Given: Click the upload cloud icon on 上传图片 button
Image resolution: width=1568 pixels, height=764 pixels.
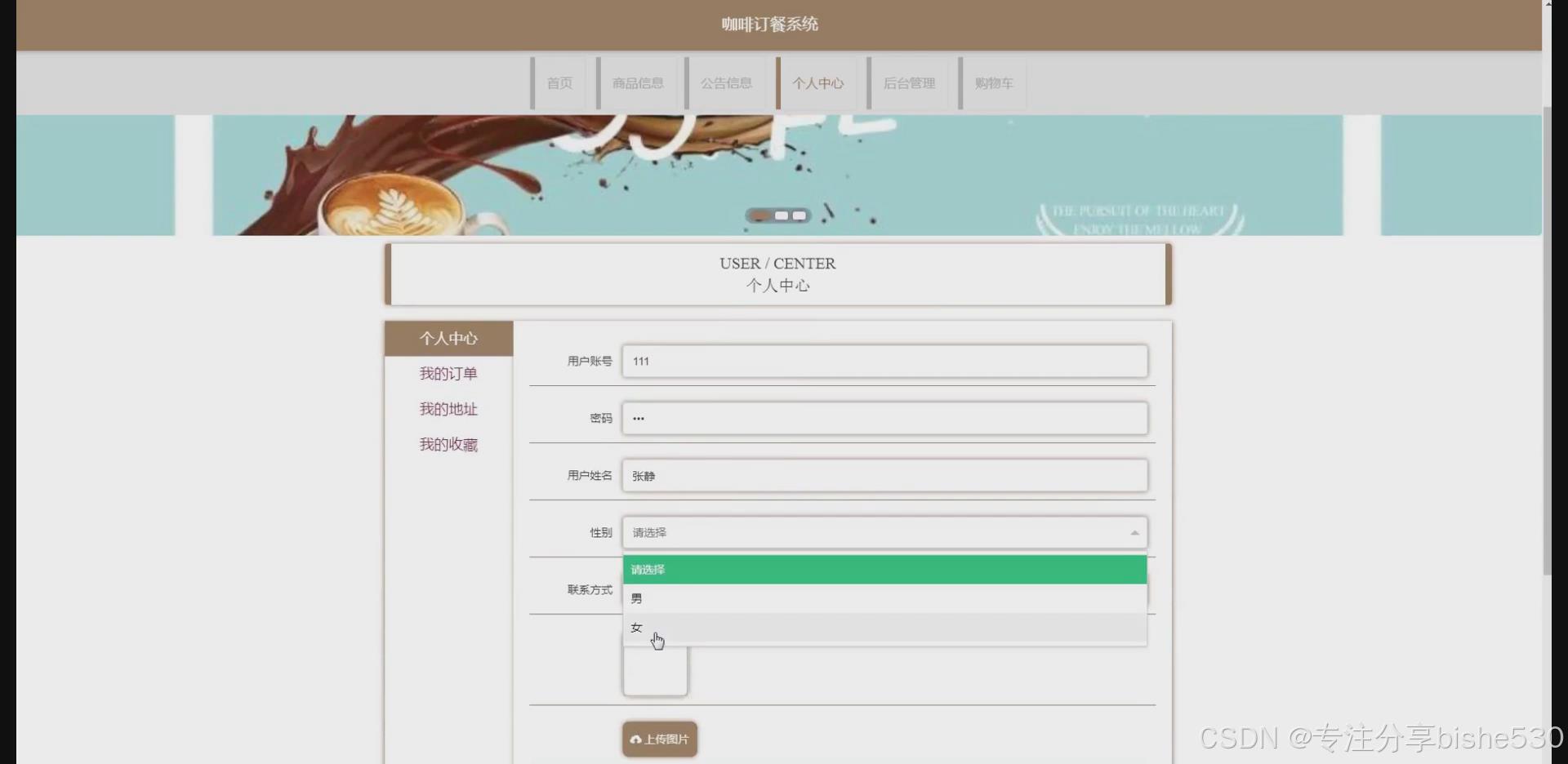Looking at the screenshot, I should 636,739.
